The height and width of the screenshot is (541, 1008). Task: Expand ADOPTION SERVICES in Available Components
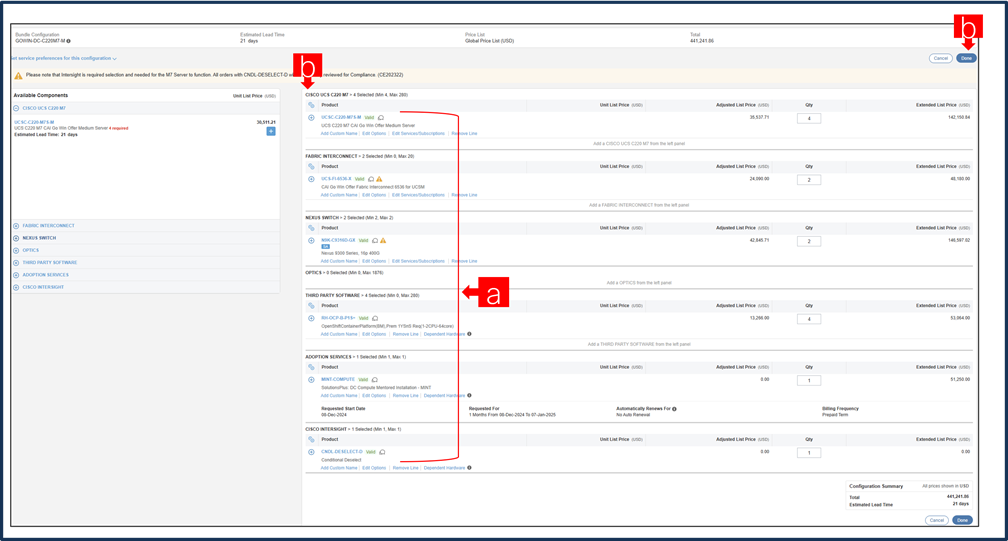[x=16, y=275]
